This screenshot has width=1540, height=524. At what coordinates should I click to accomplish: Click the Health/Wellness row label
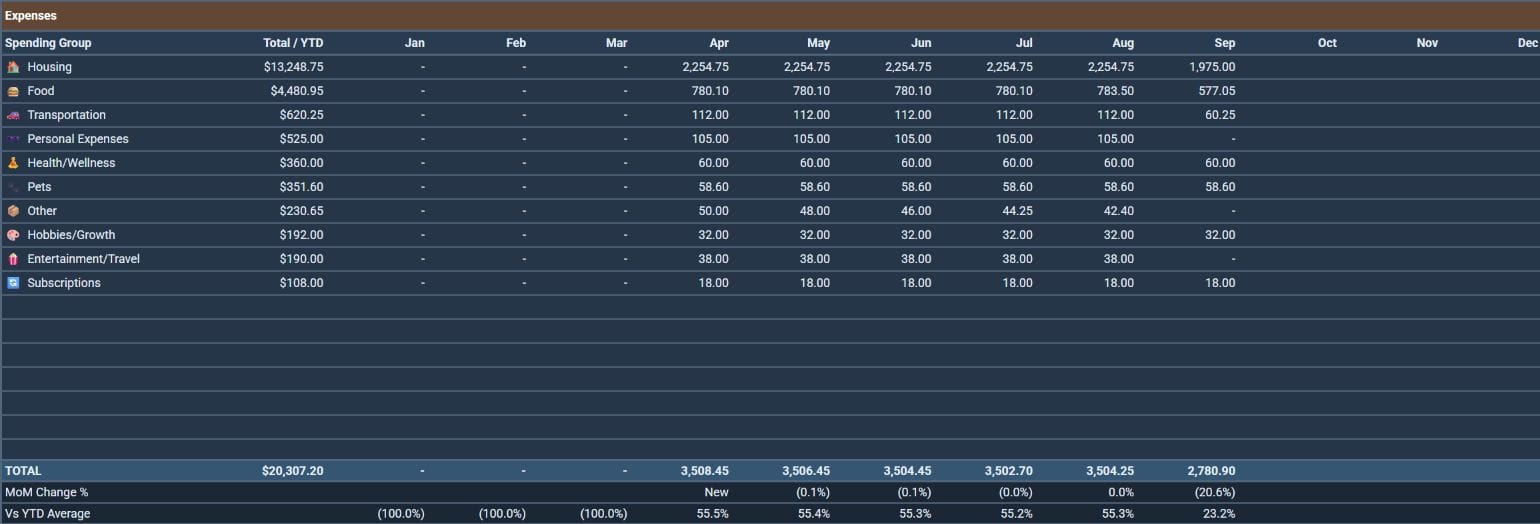pos(72,163)
